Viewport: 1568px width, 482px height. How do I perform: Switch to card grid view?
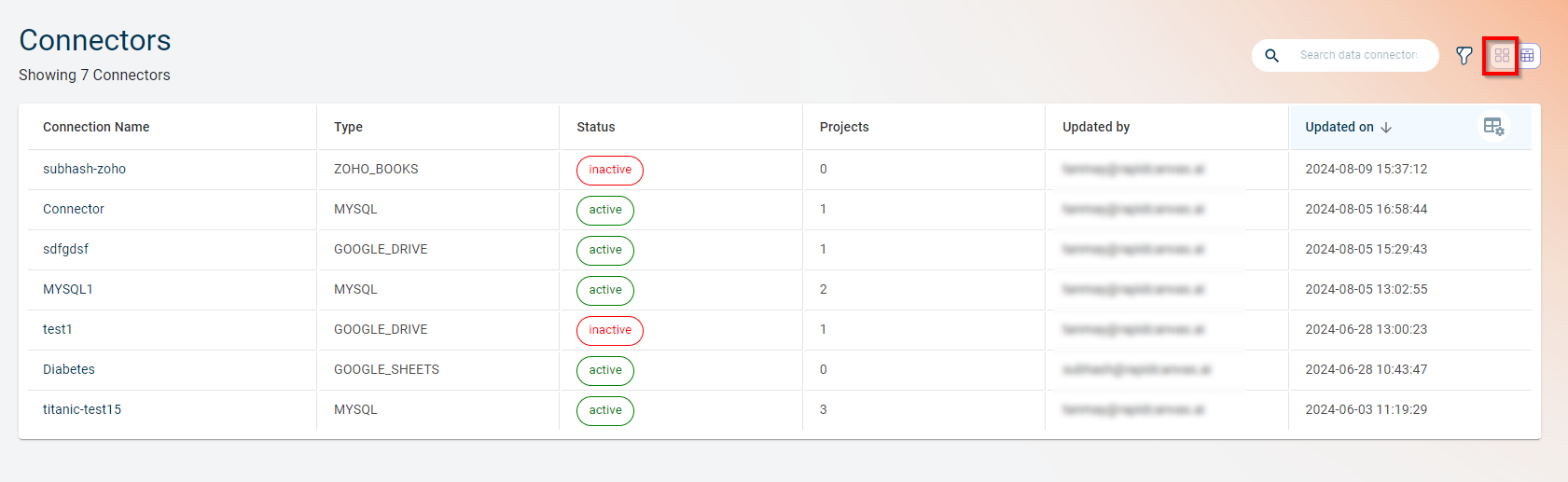[x=1502, y=56]
